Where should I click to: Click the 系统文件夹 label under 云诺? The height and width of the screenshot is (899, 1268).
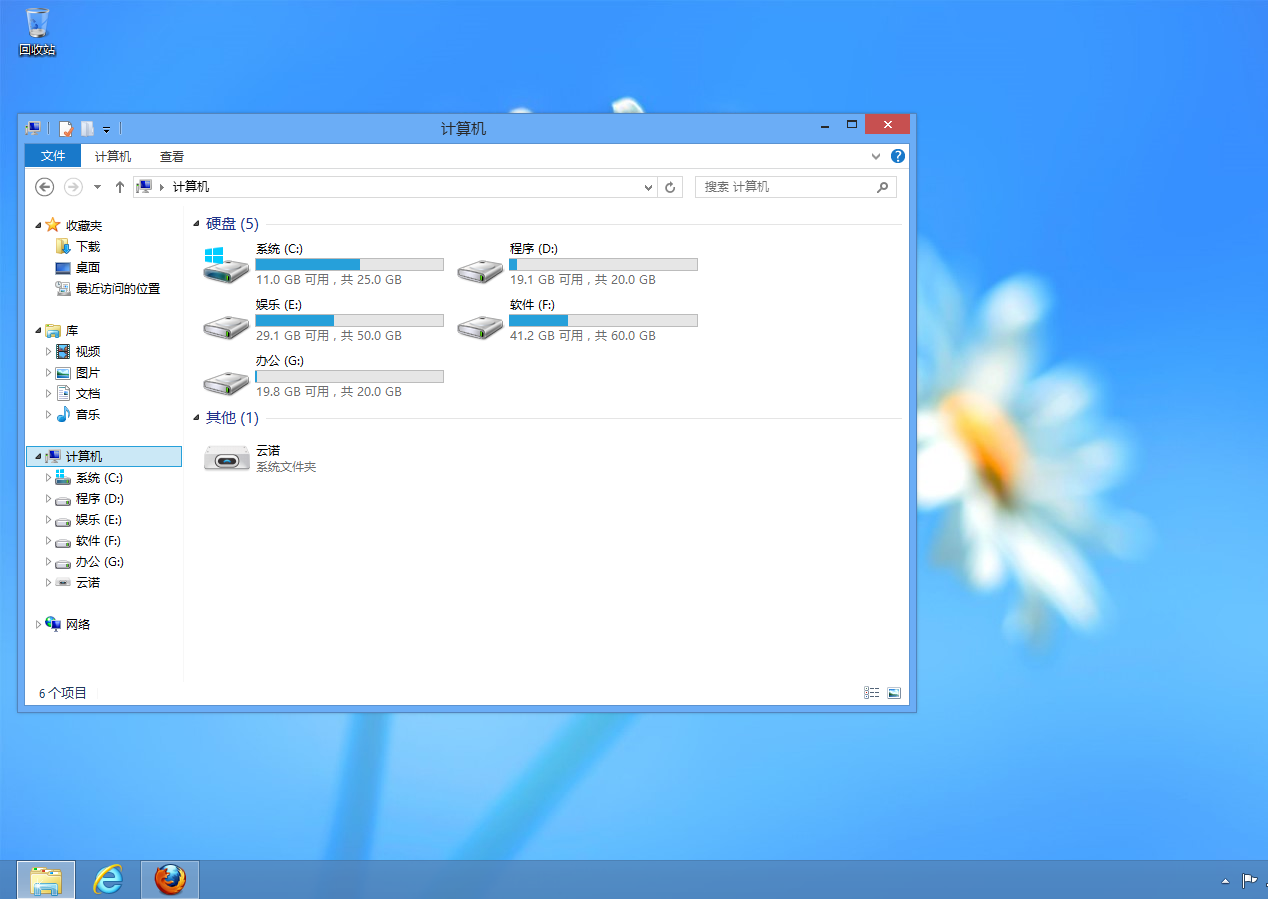point(286,467)
